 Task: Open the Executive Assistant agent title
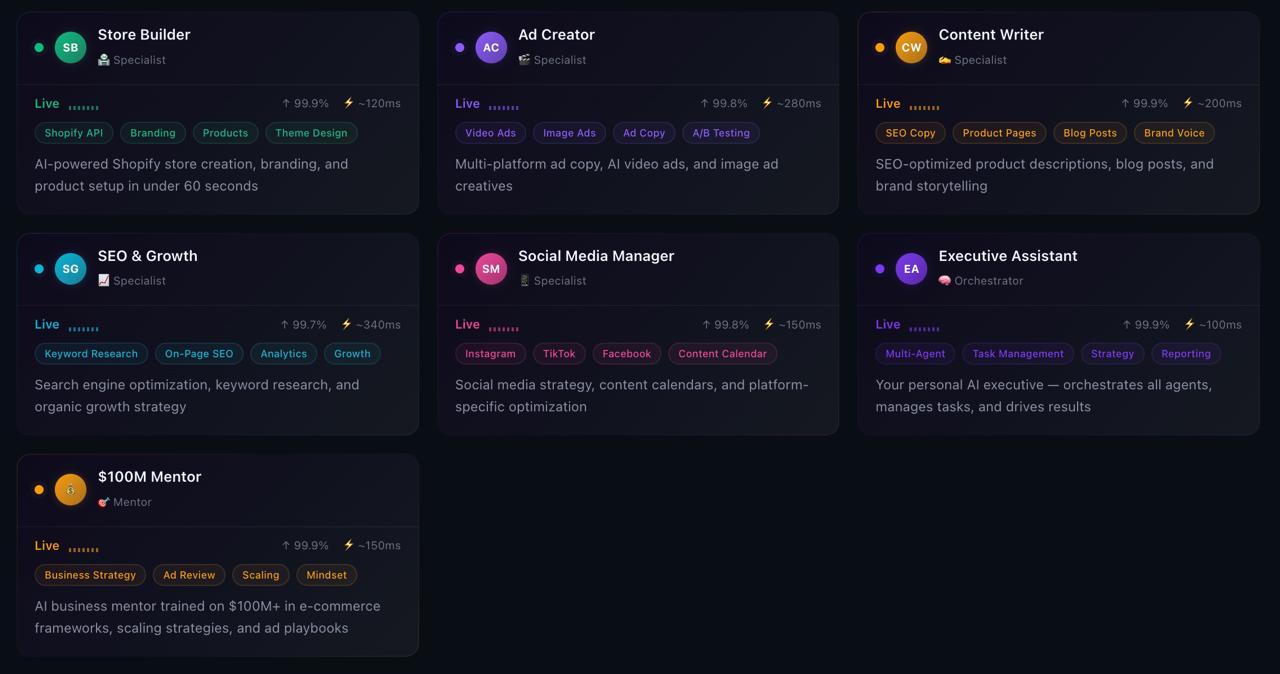[1008, 256]
